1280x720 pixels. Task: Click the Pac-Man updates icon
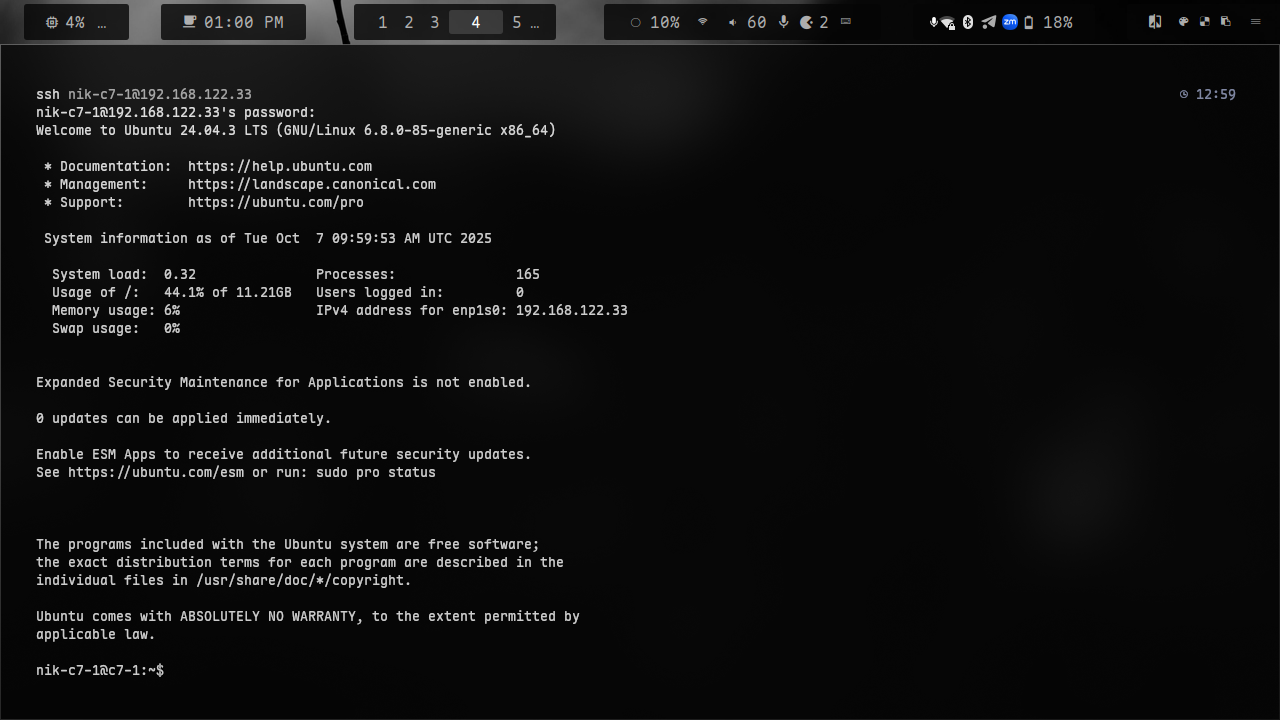(807, 22)
